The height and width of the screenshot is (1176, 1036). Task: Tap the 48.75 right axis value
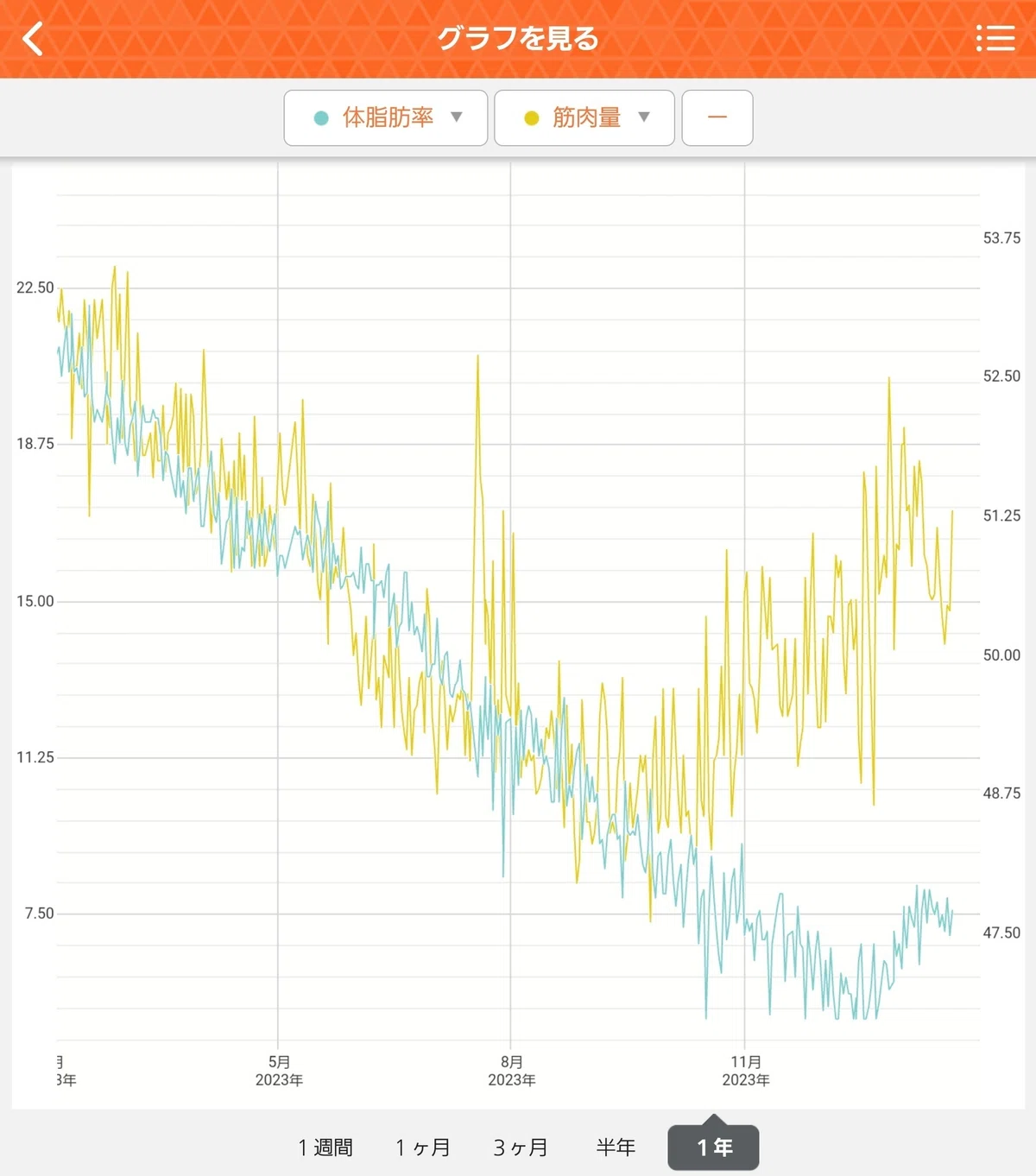(1001, 793)
